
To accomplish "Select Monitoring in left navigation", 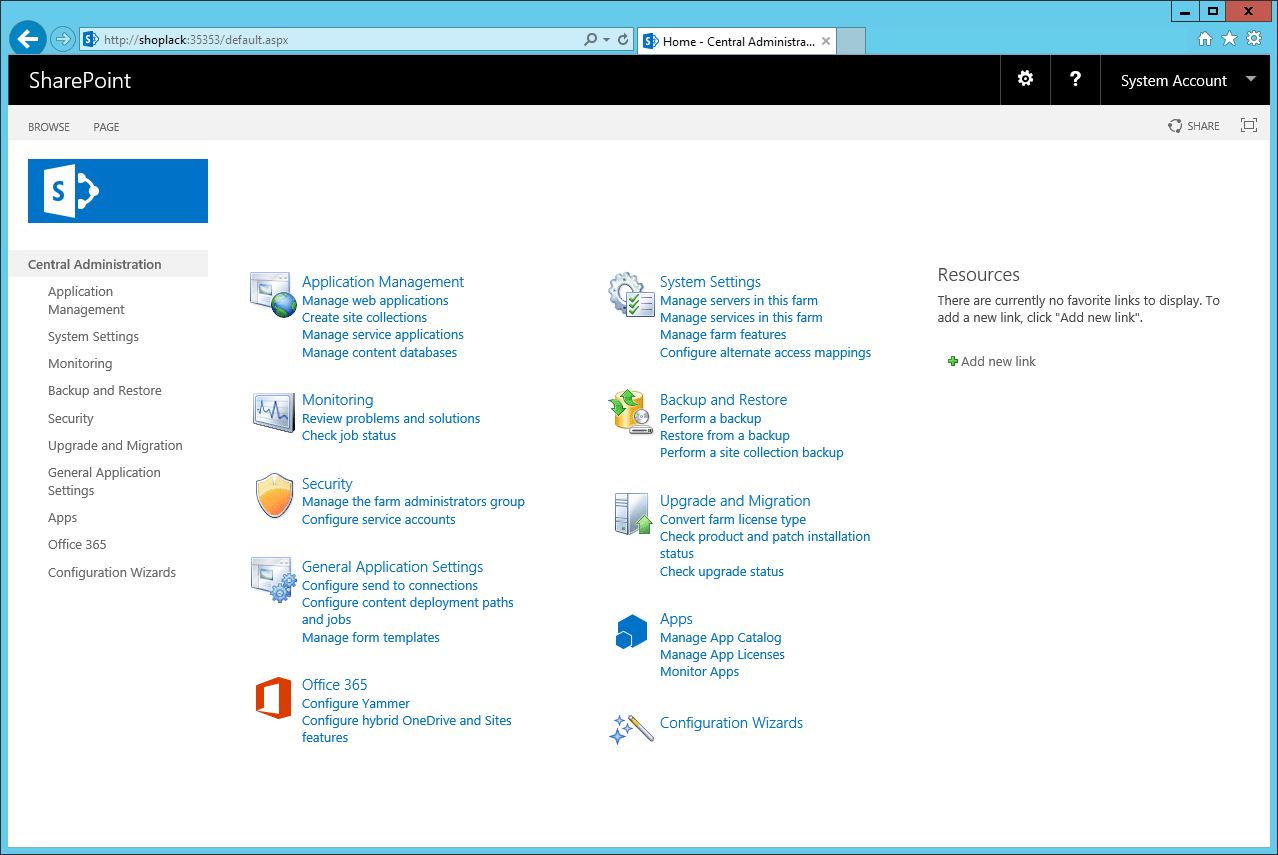I will point(80,364).
